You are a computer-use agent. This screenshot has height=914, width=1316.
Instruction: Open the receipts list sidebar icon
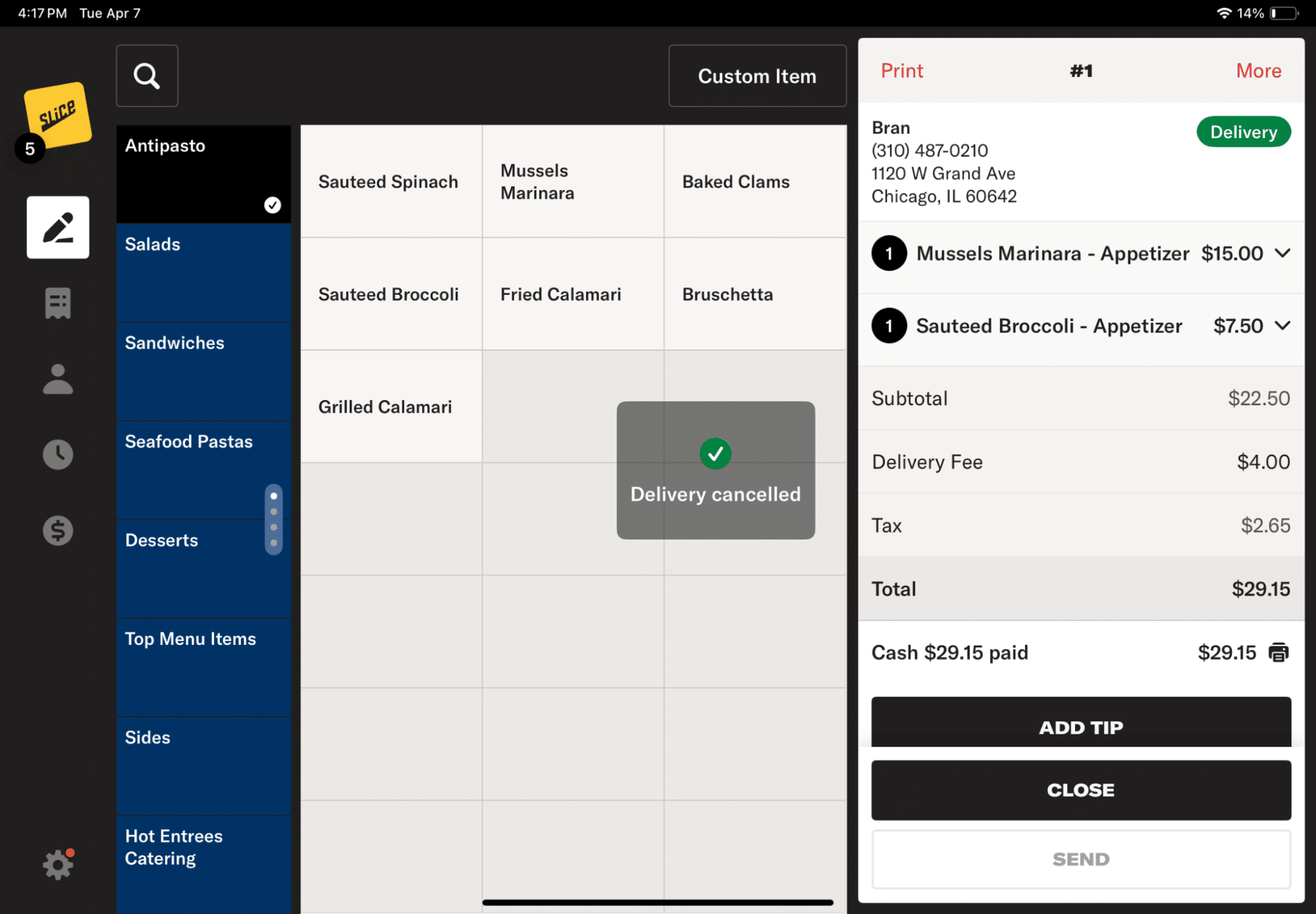click(58, 303)
